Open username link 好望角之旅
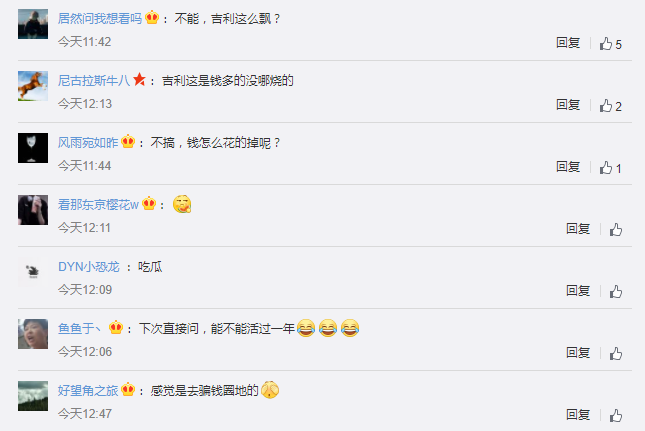This screenshot has height=431, width=645. [88, 390]
